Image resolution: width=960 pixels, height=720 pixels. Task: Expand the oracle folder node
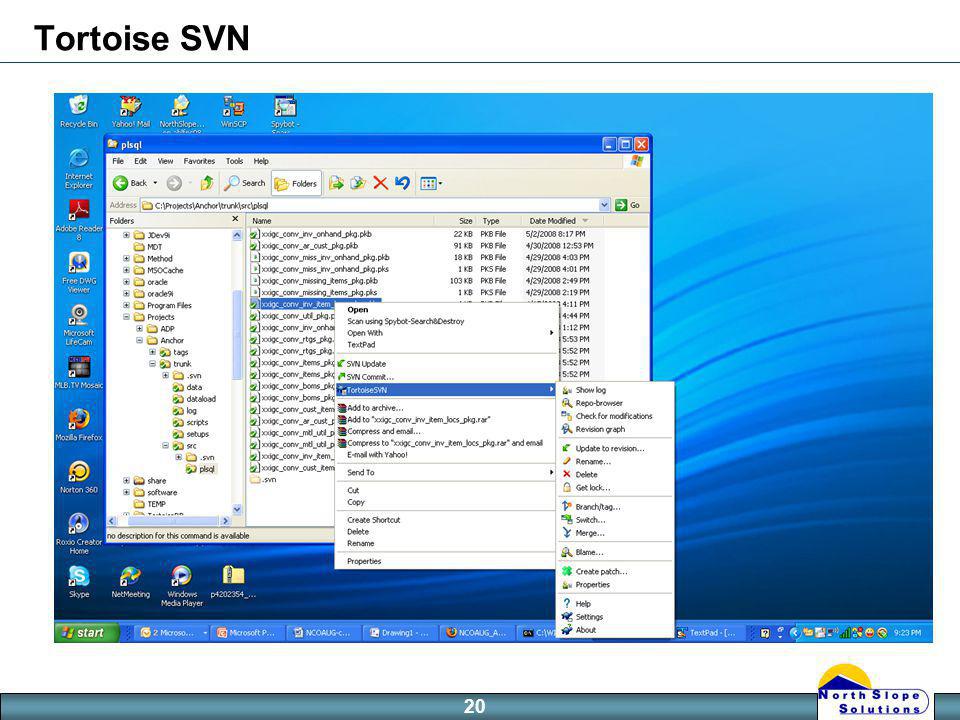tap(126, 282)
